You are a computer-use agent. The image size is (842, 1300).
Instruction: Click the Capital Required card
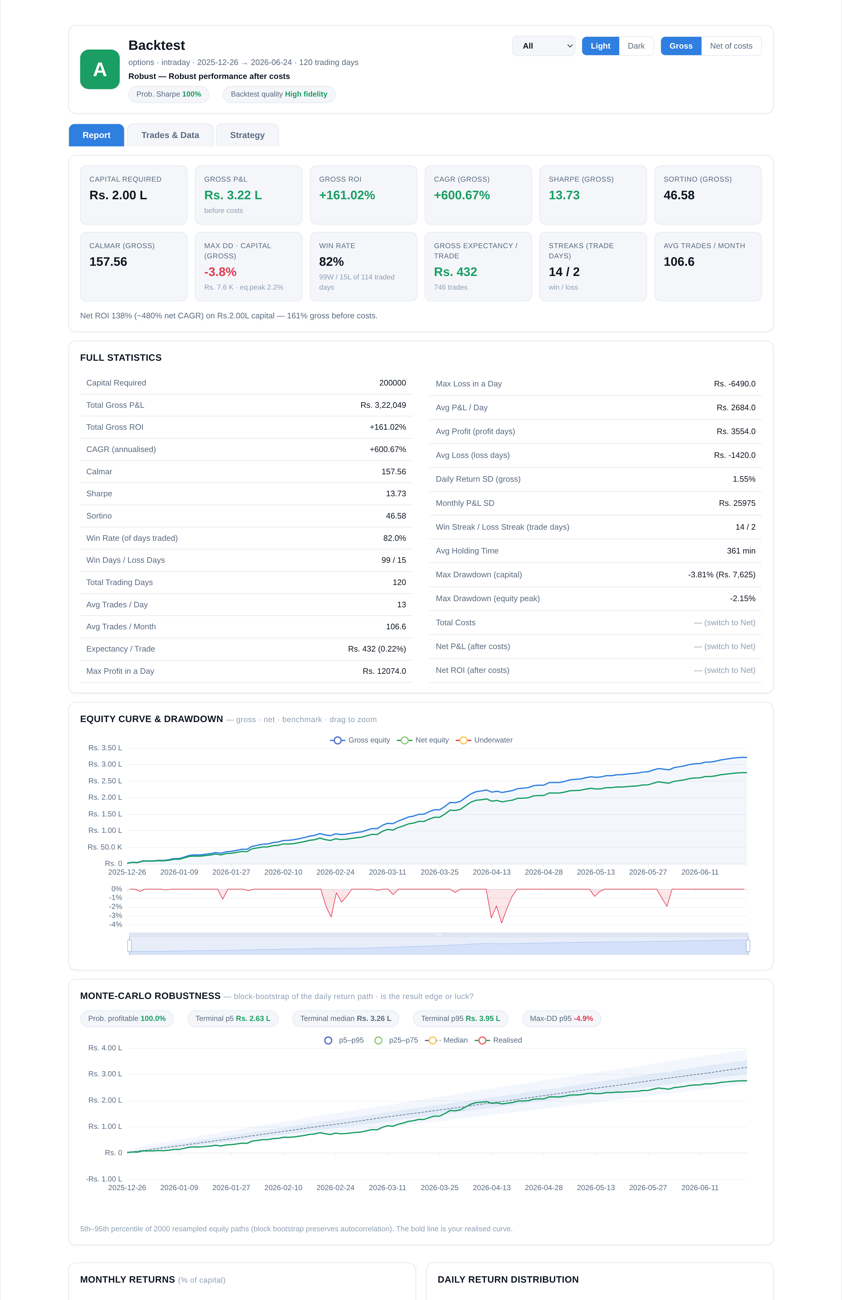point(134,195)
